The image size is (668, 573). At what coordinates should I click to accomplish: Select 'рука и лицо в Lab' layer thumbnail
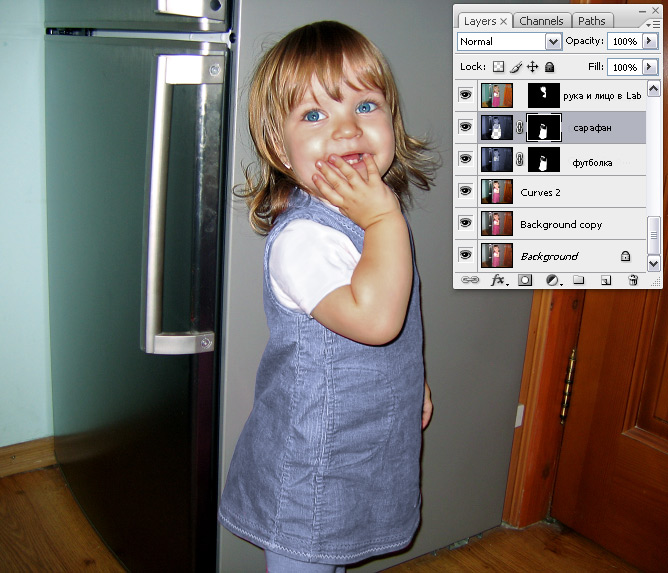(497, 95)
